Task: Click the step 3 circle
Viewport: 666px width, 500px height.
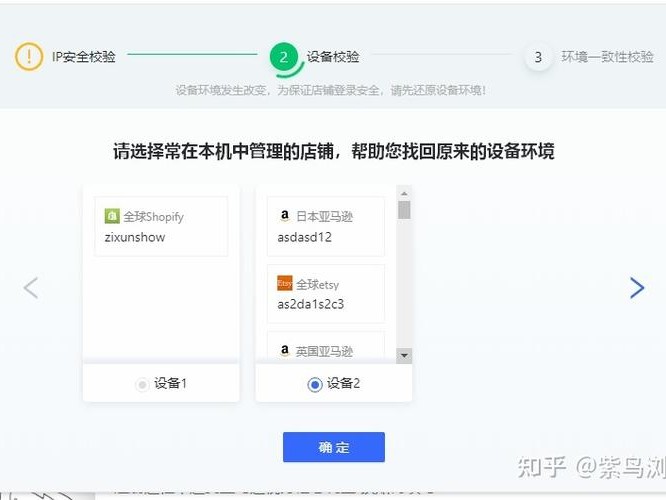Action: point(538,57)
